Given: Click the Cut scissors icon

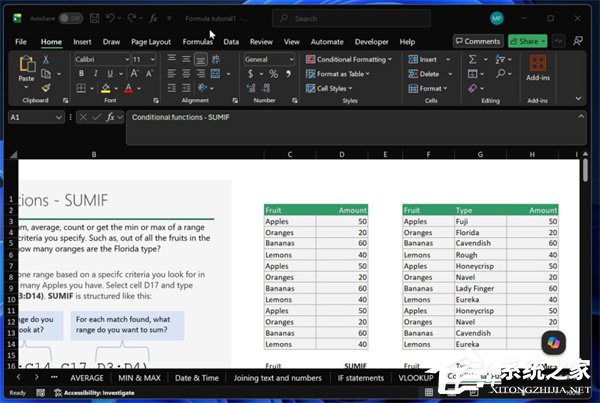Looking at the screenshot, I should pyautogui.click(x=46, y=59).
